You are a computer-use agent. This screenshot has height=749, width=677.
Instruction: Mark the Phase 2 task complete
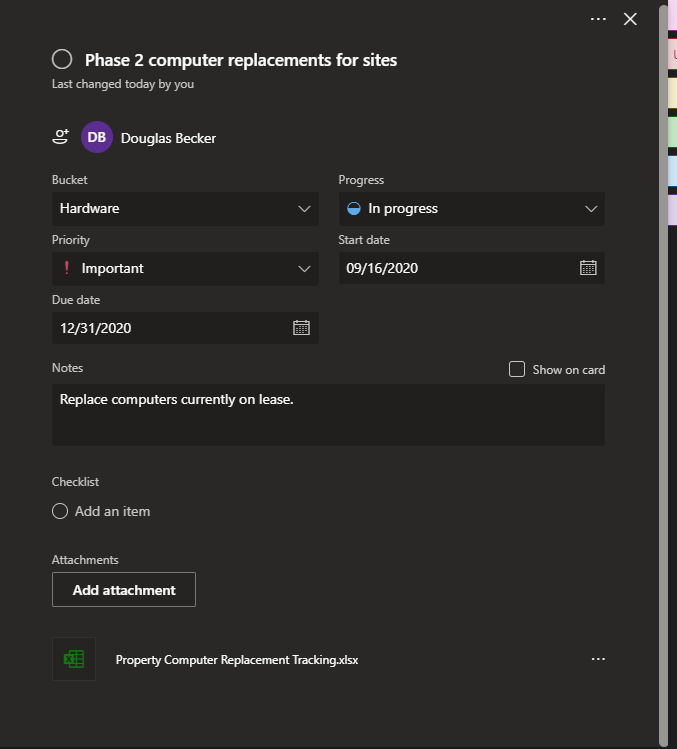click(x=62, y=60)
